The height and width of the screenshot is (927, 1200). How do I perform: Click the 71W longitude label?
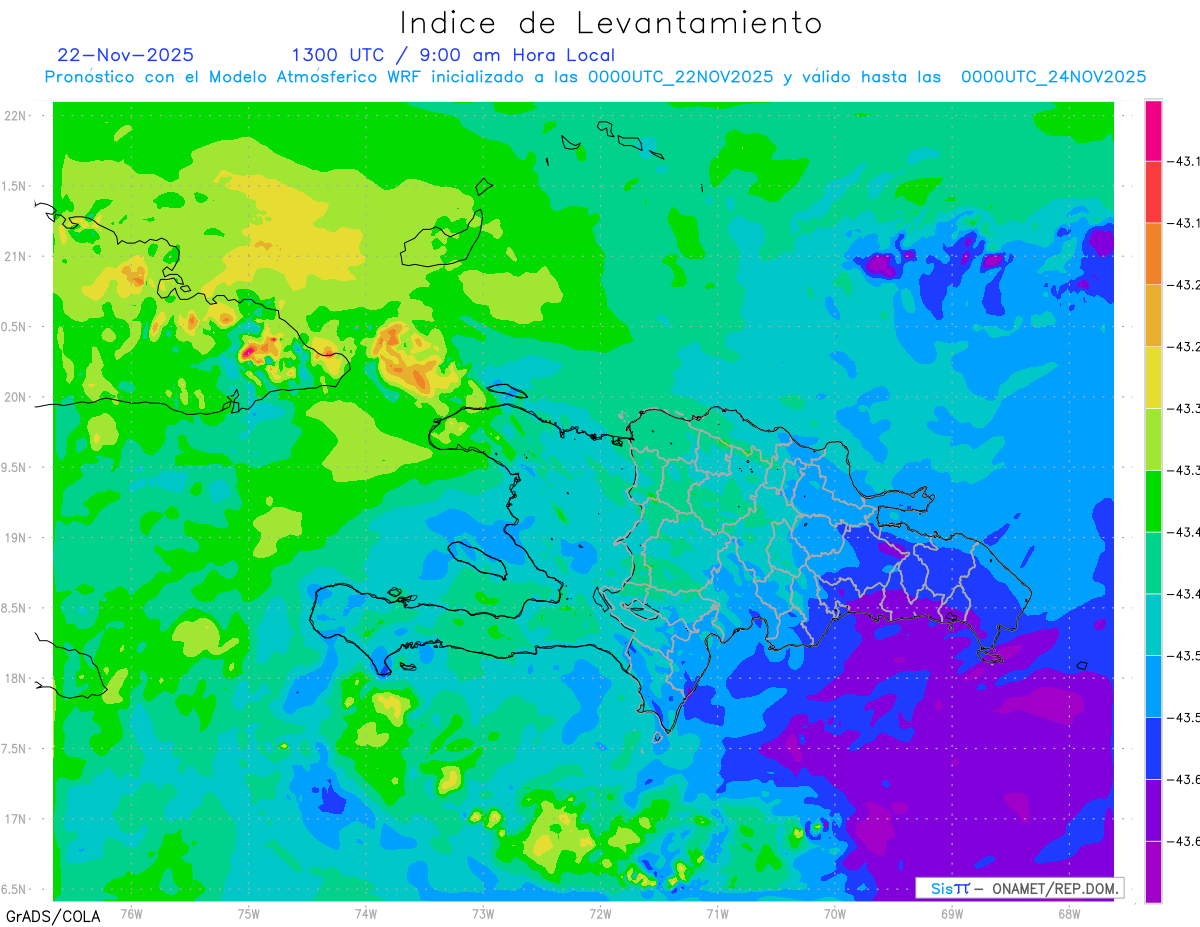click(717, 913)
